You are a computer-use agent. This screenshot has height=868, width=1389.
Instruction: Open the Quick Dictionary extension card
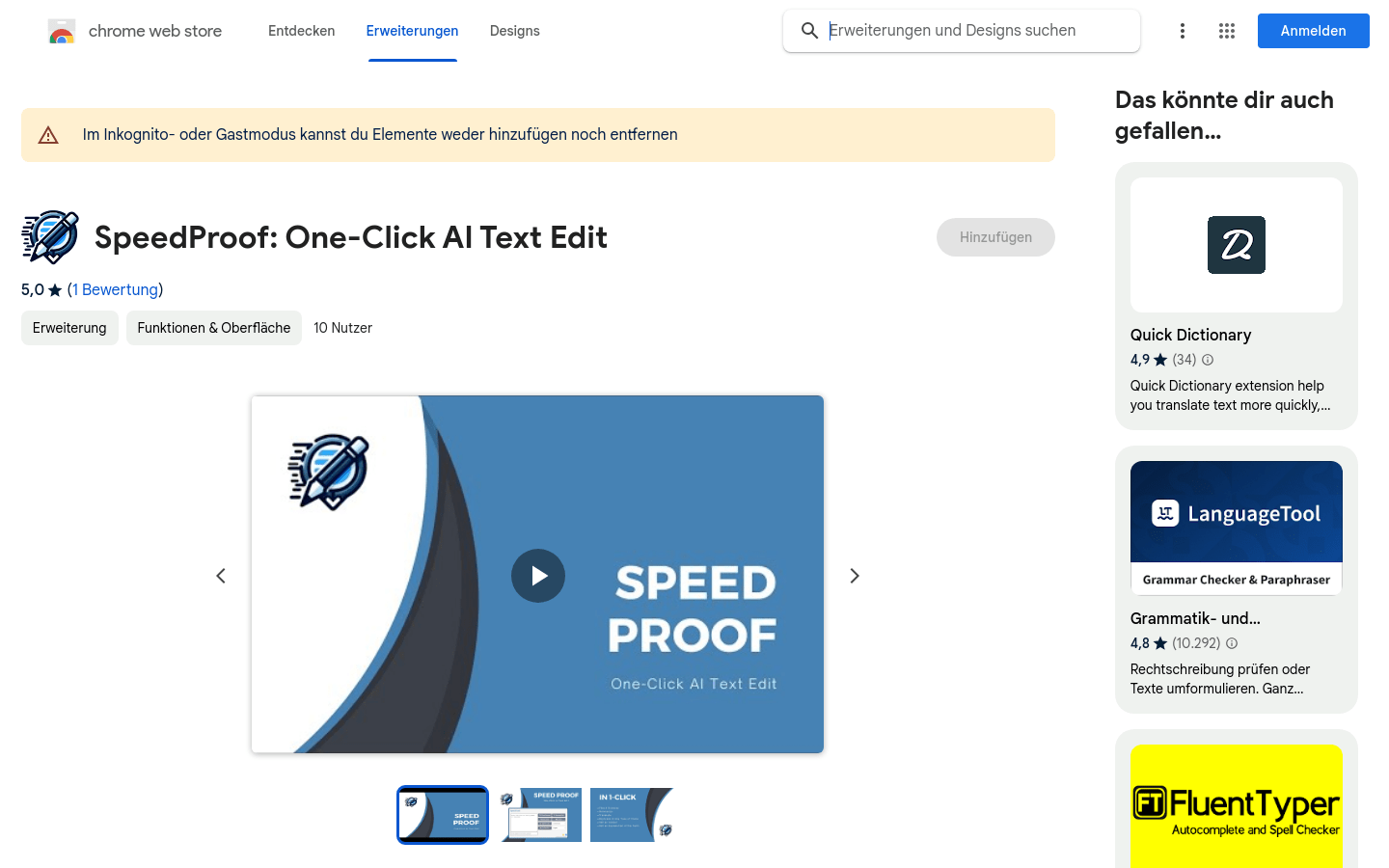1237,296
